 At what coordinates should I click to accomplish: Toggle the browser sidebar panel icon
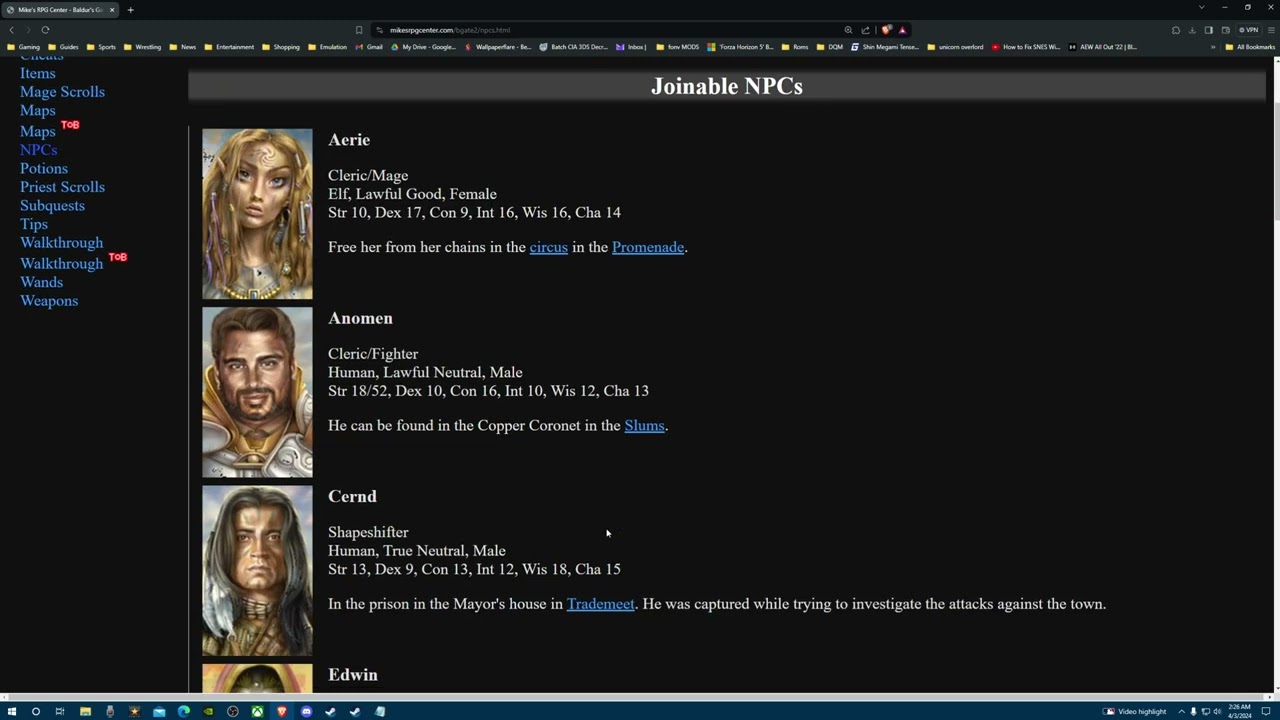1209,30
